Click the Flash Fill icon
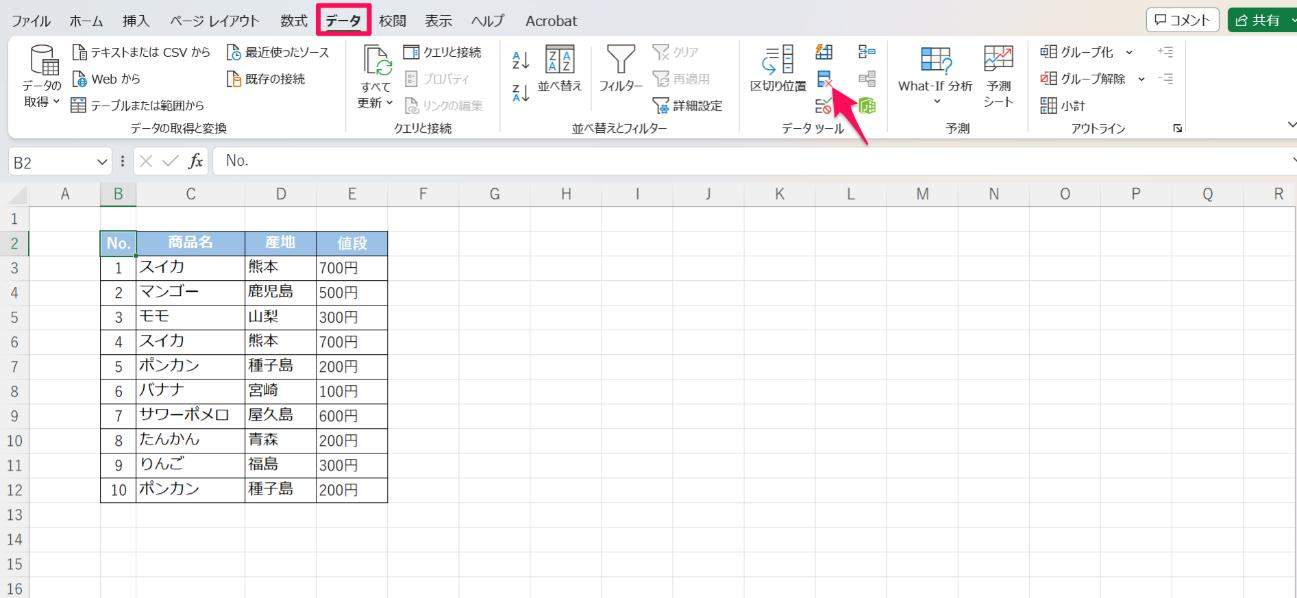 point(825,52)
